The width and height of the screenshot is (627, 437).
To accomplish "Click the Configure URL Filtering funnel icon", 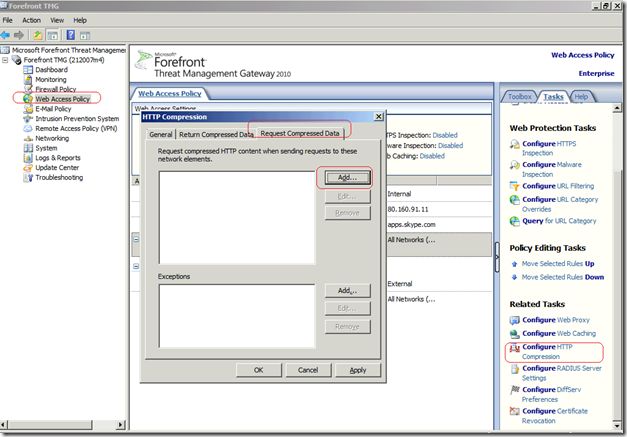I will tap(514, 186).
